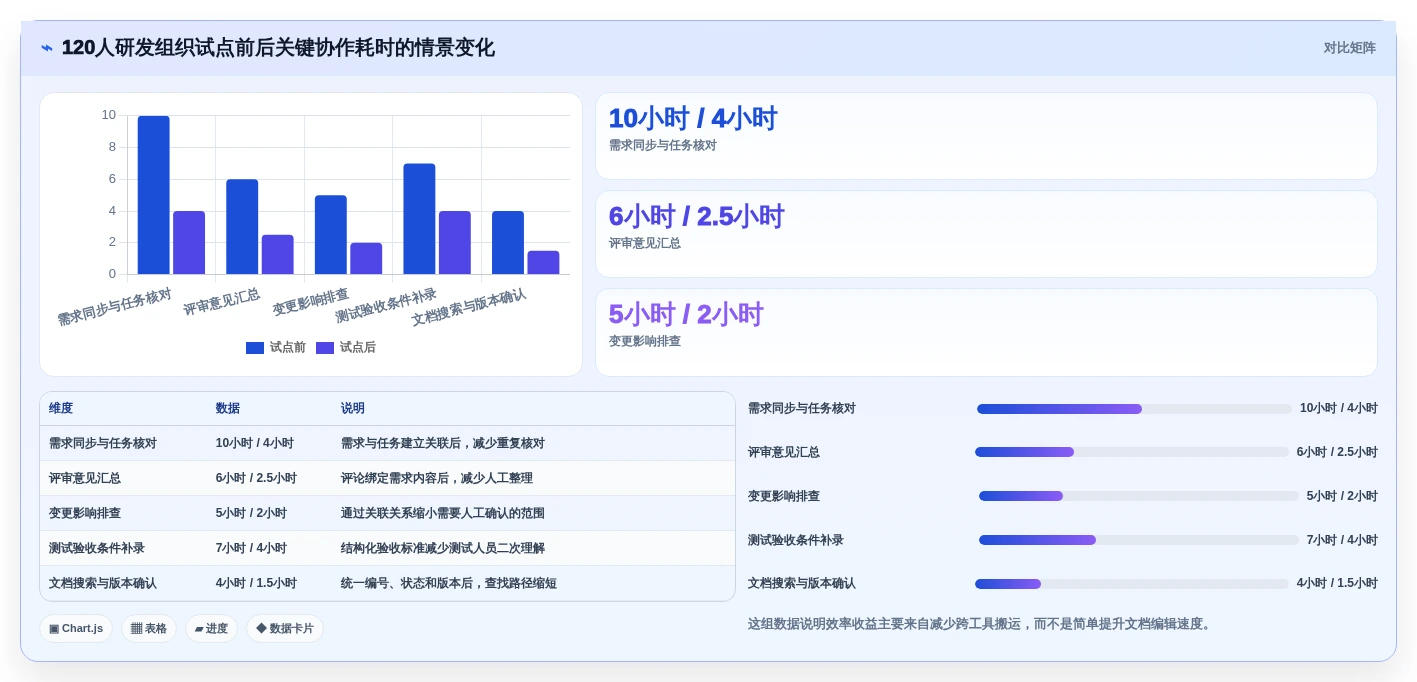Click progress value label 7小时 / 4小时
Viewport: 1417px width, 682px height.
1342,540
